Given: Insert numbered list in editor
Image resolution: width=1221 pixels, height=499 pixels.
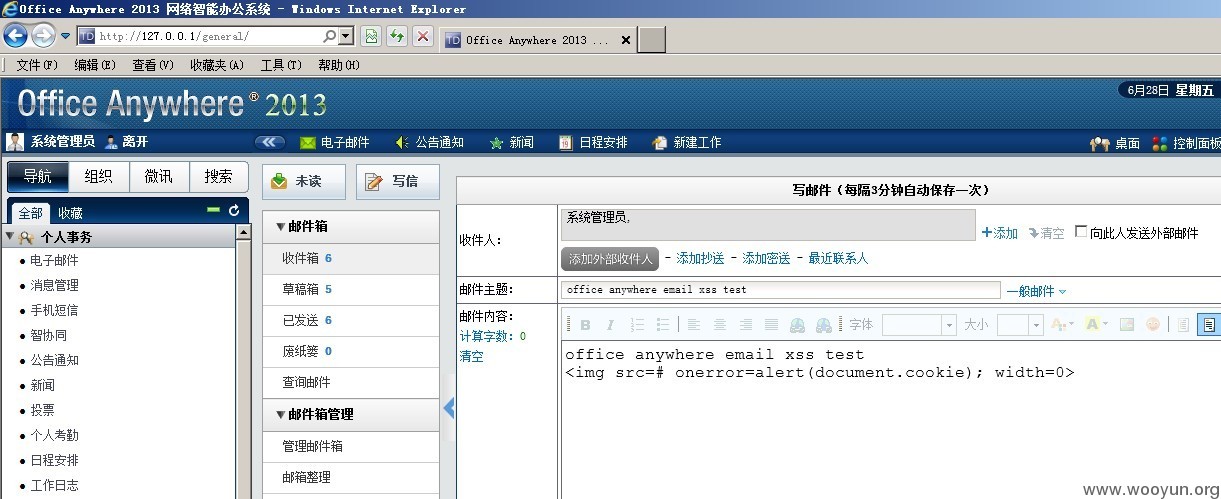Looking at the screenshot, I should point(638,325).
